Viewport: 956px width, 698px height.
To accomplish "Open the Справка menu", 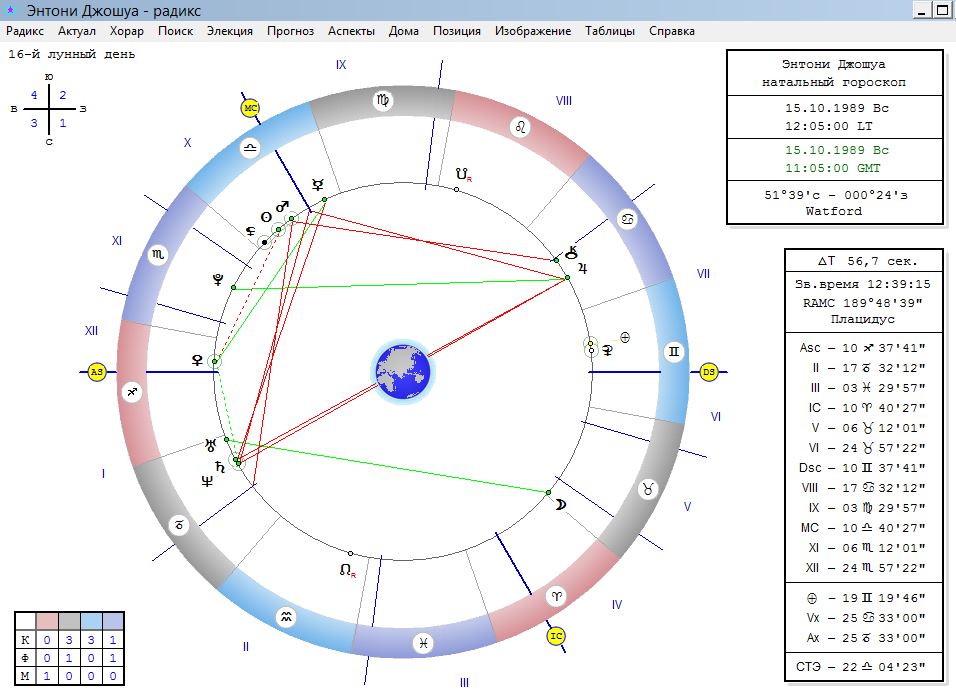I will (672, 31).
